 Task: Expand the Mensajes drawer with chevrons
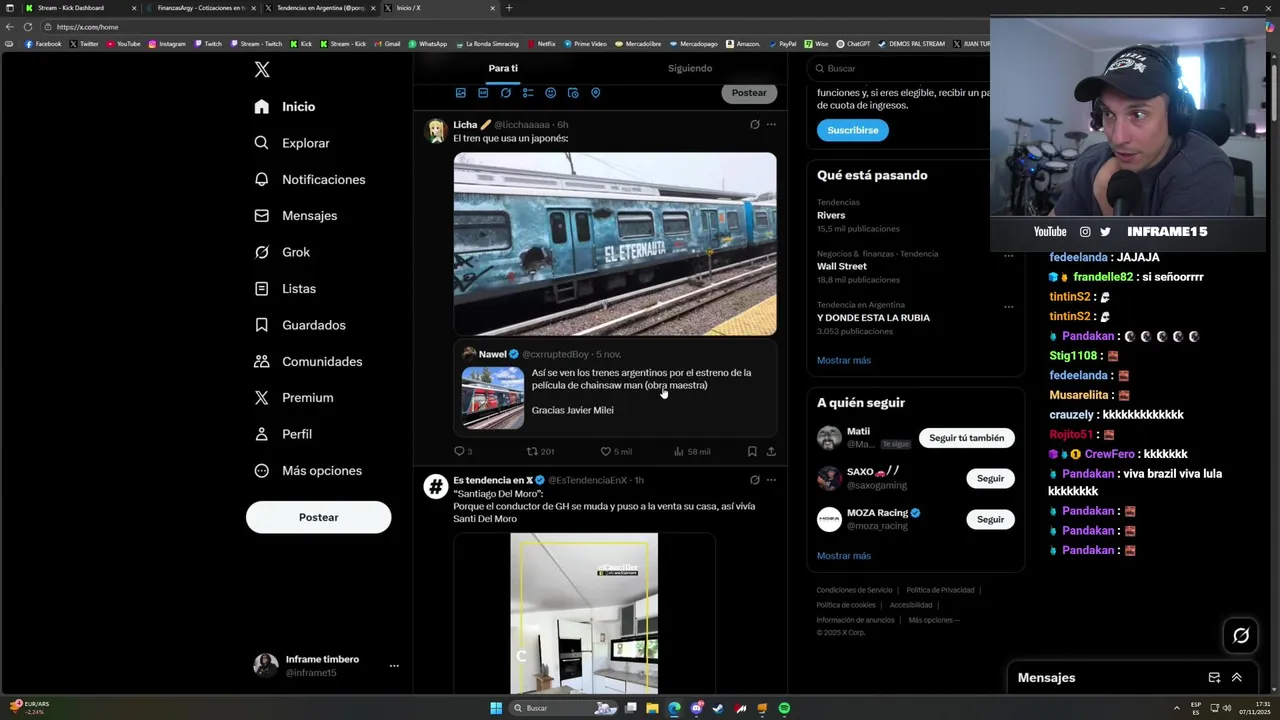click(x=1237, y=677)
